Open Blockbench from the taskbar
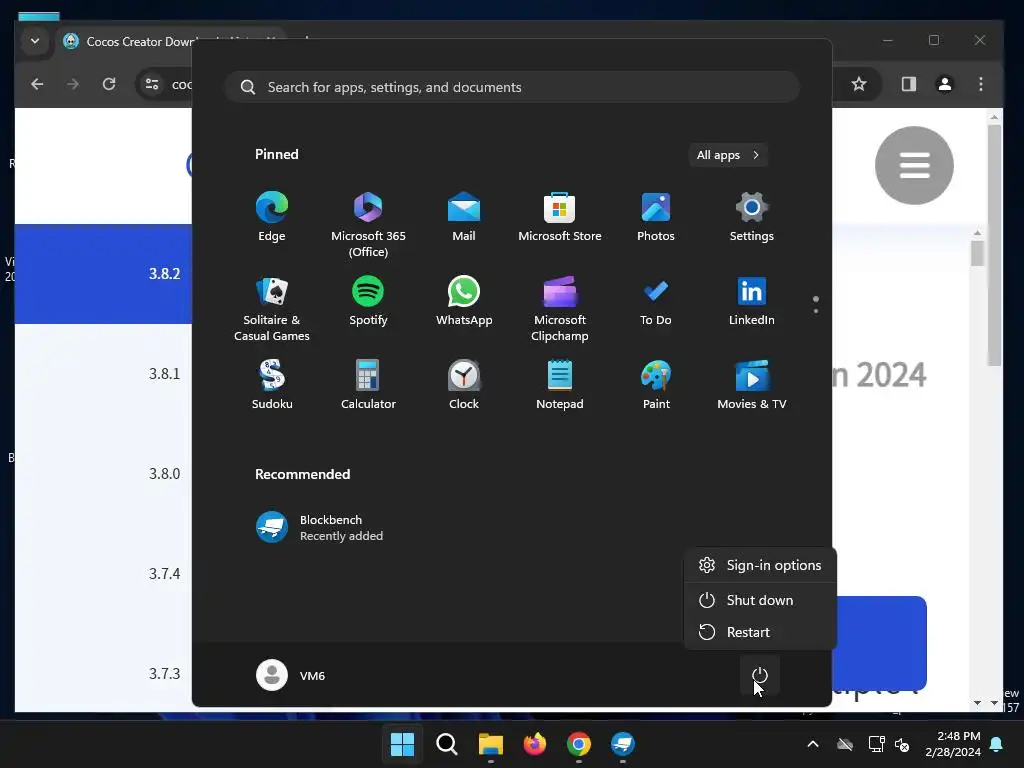 coord(622,744)
